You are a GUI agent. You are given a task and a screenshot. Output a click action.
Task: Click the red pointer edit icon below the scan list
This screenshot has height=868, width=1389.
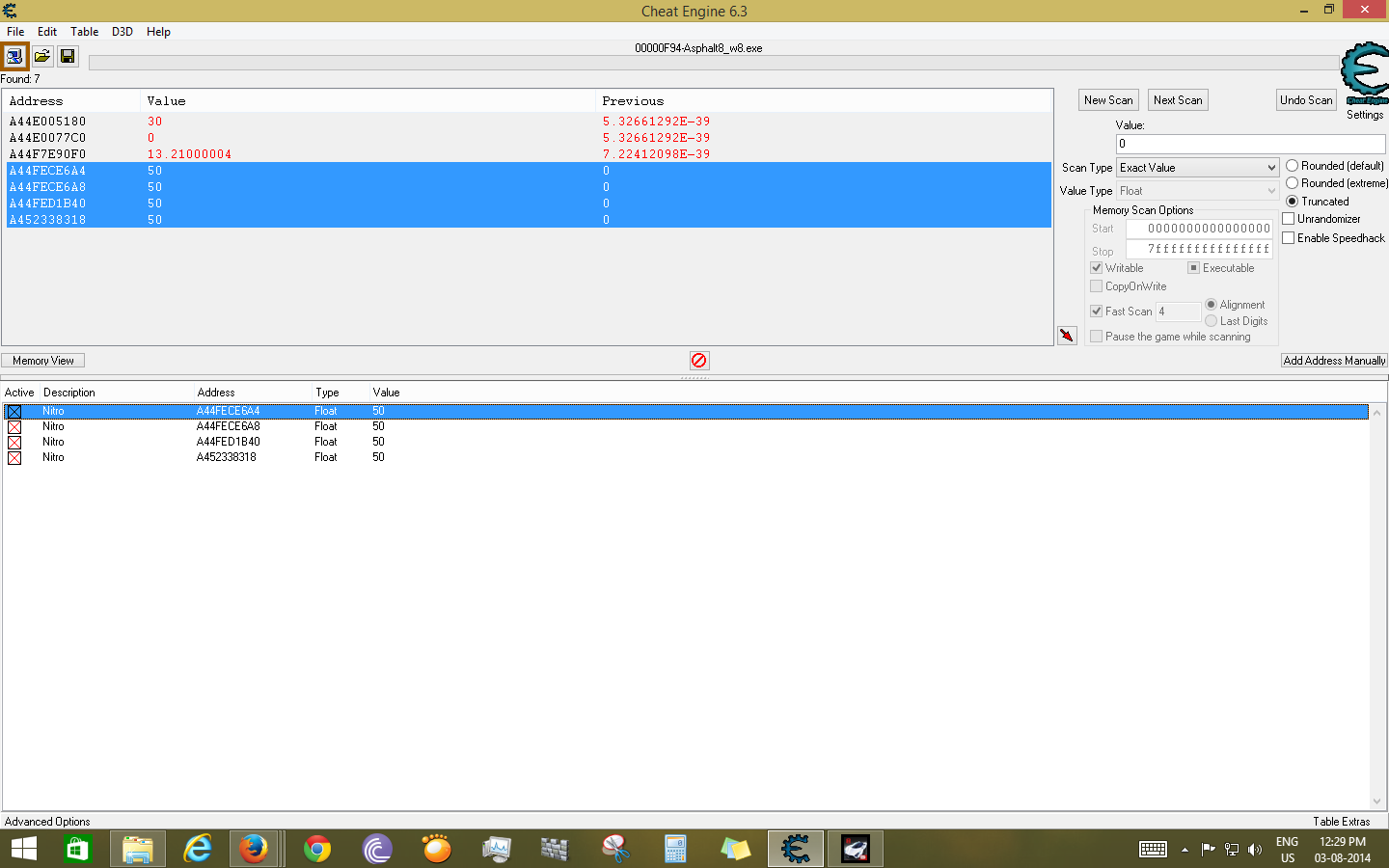coord(1067,335)
